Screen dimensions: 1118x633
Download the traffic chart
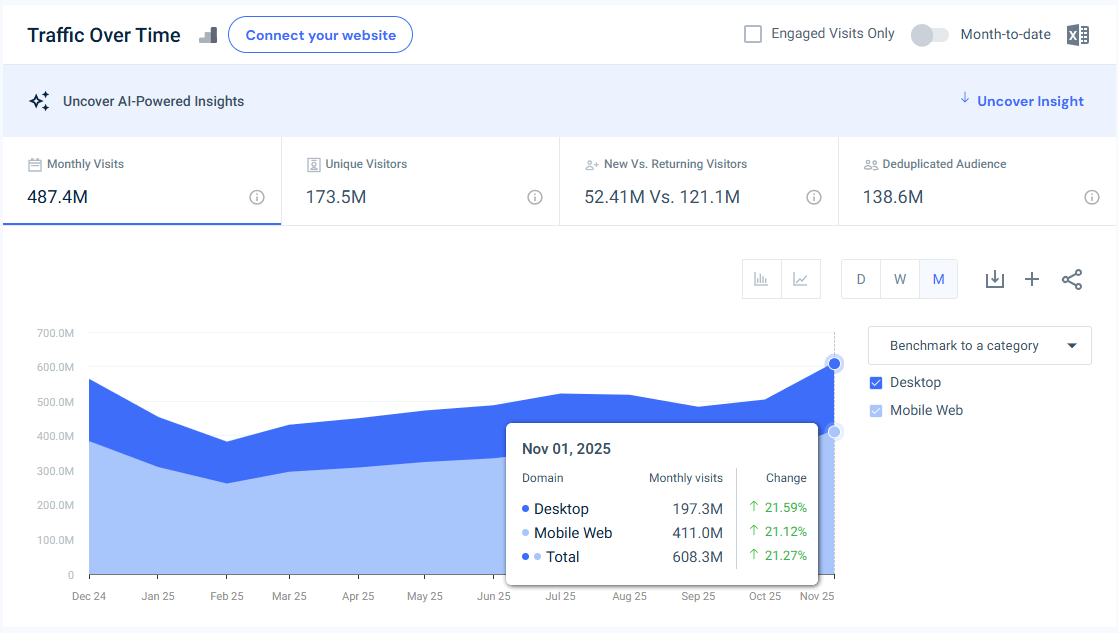click(994, 279)
